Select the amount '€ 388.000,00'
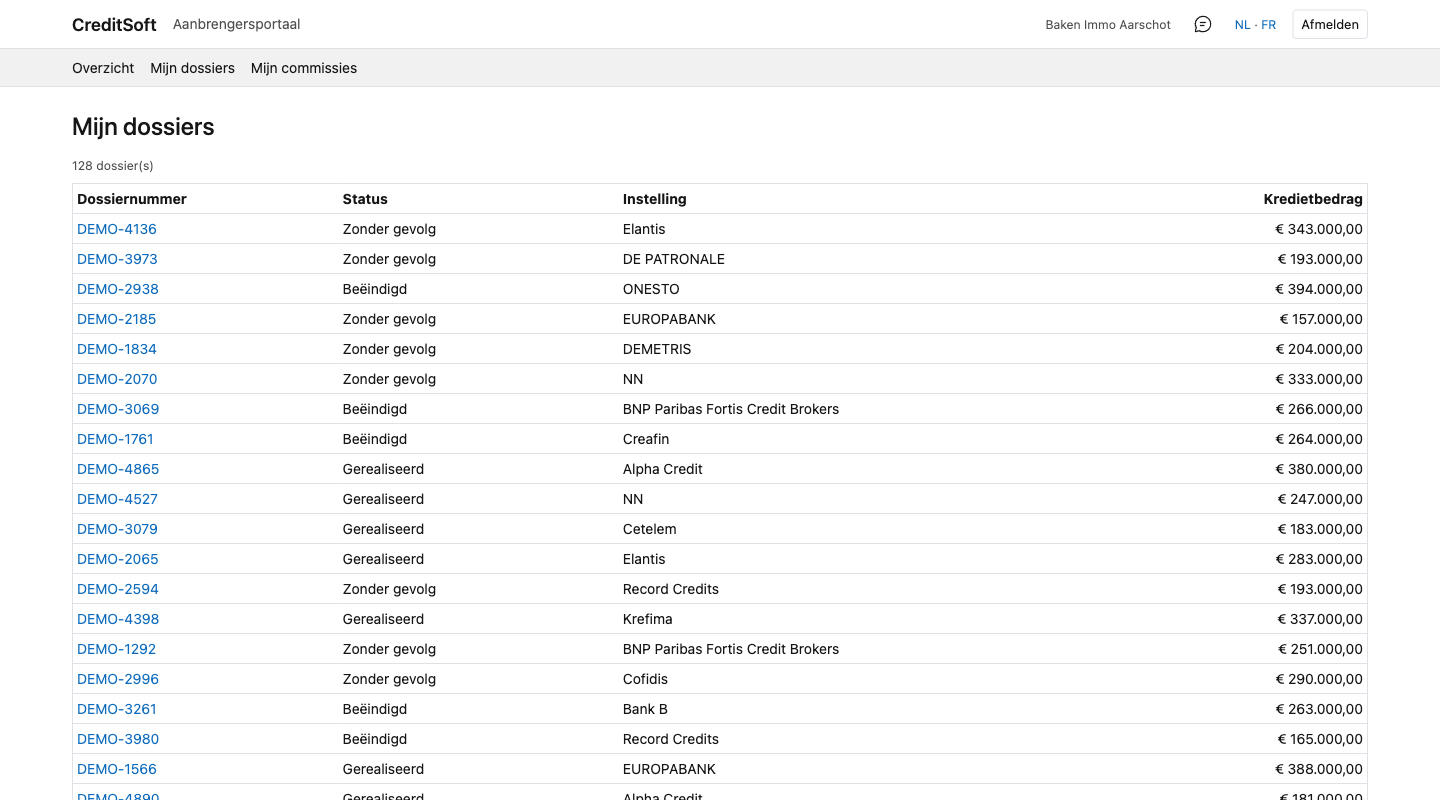The image size is (1440, 800). click(x=1319, y=769)
